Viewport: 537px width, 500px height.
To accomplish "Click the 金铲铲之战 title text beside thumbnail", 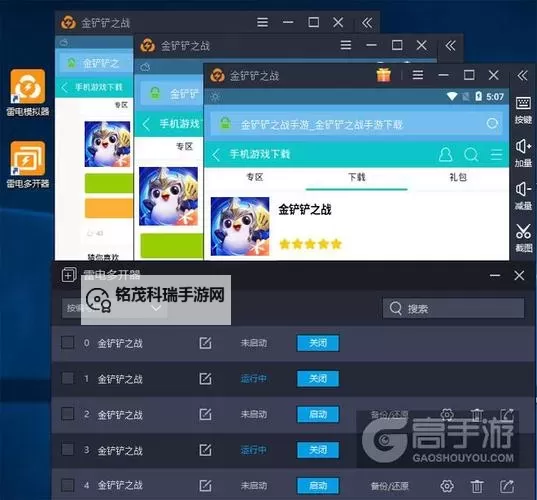I will (305, 210).
